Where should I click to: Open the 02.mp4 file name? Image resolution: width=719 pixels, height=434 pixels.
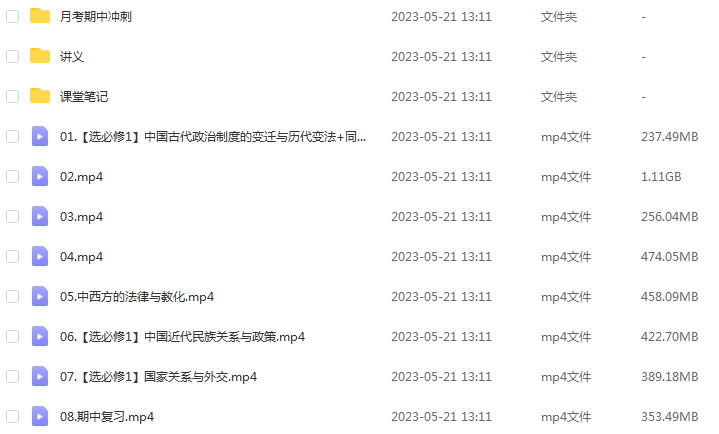tap(81, 177)
